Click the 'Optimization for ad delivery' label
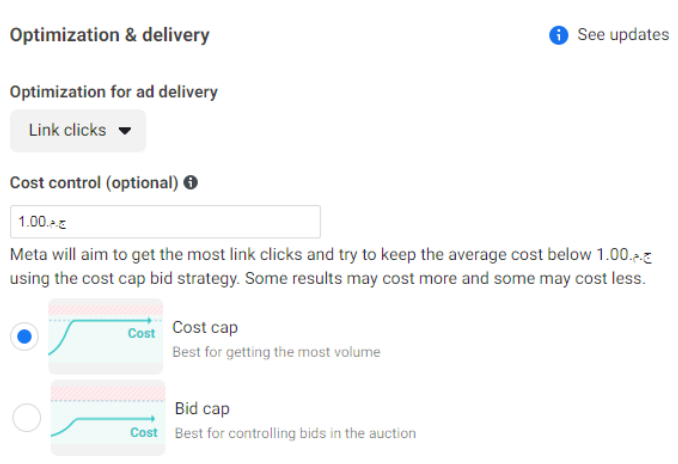Viewport: 678px width, 464px height. (114, 92)
